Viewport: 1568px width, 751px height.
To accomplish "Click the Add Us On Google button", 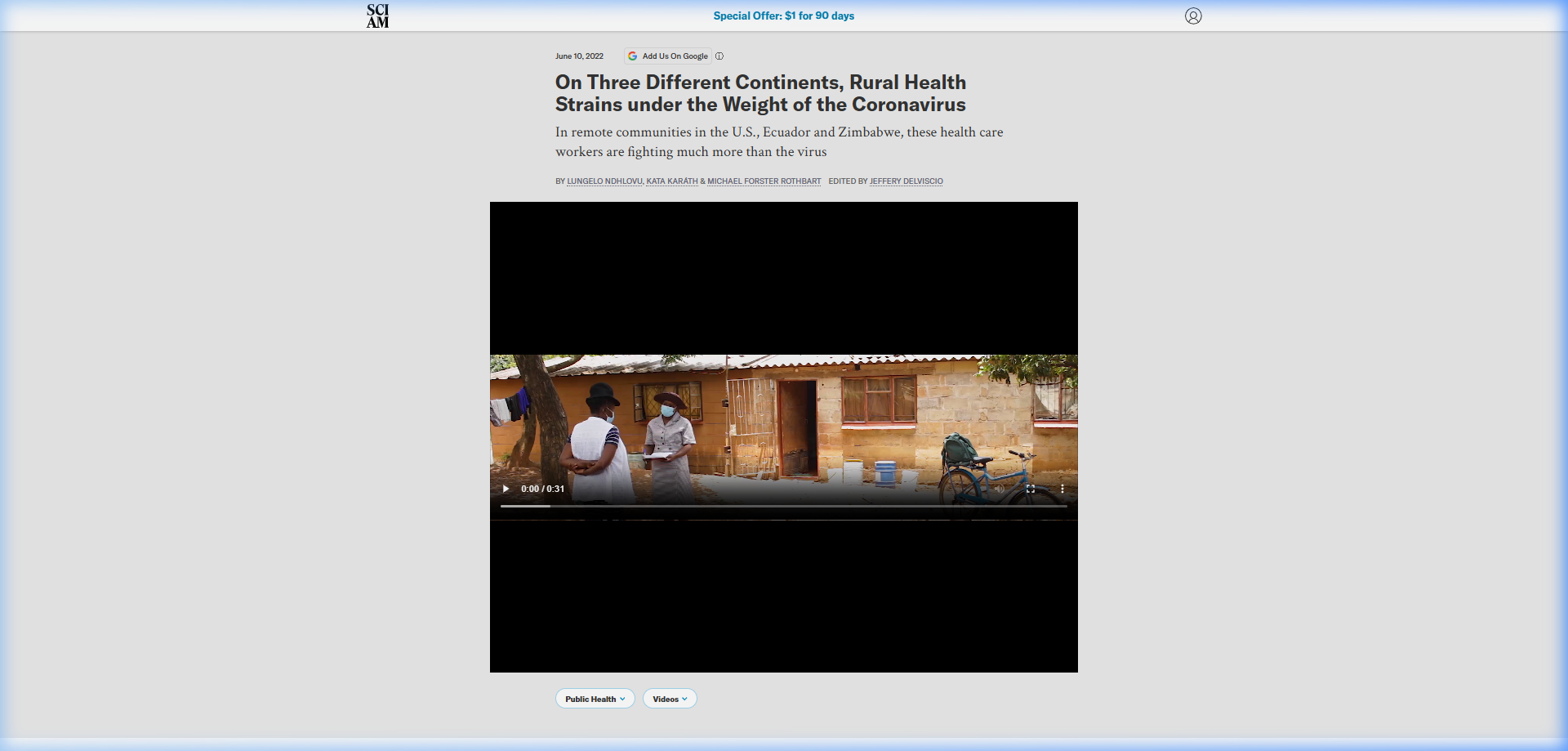I will click(x=668, y=56).
